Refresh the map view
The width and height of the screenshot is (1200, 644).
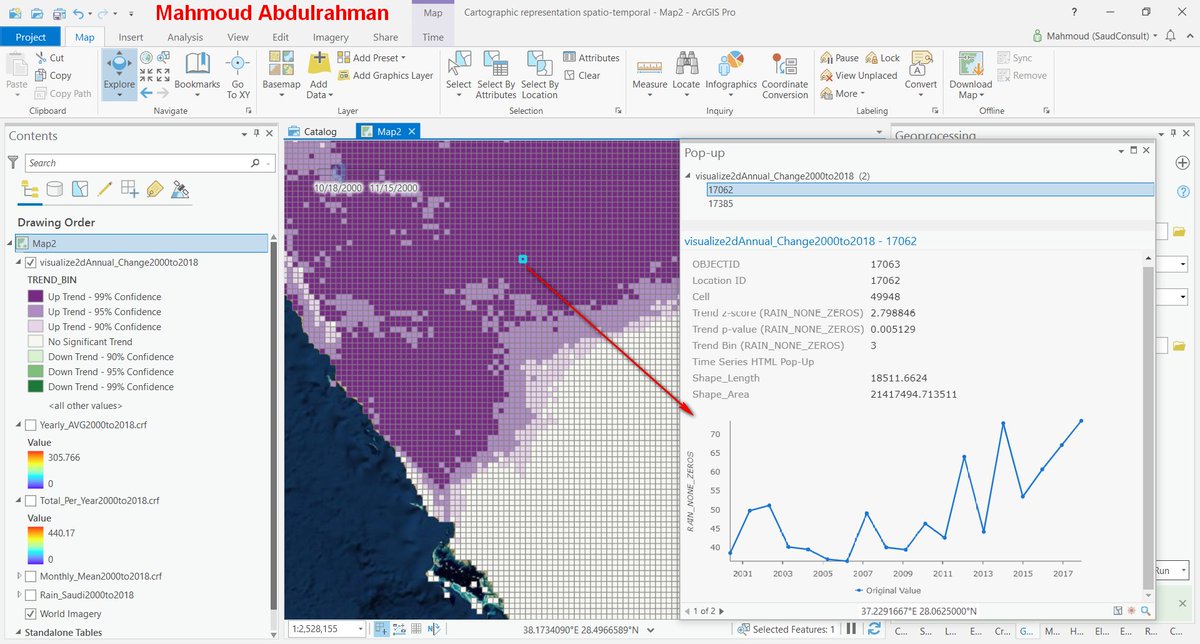coord(874,629)
